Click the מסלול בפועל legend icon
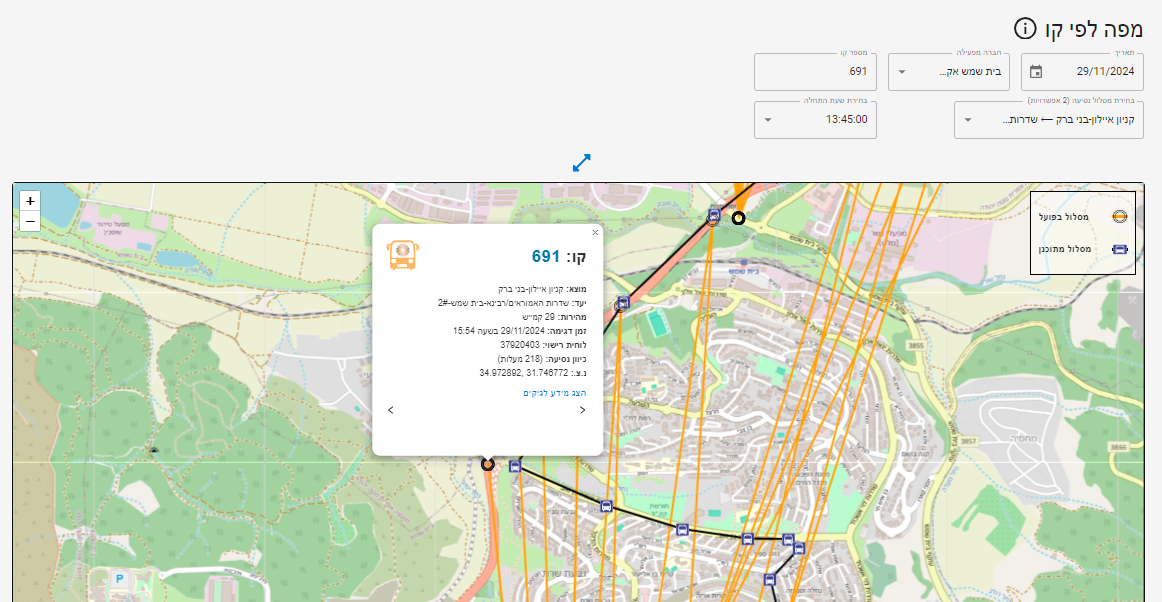Image resolution: width=1162 pixels, height=602 pixels. click(1120, 216)
